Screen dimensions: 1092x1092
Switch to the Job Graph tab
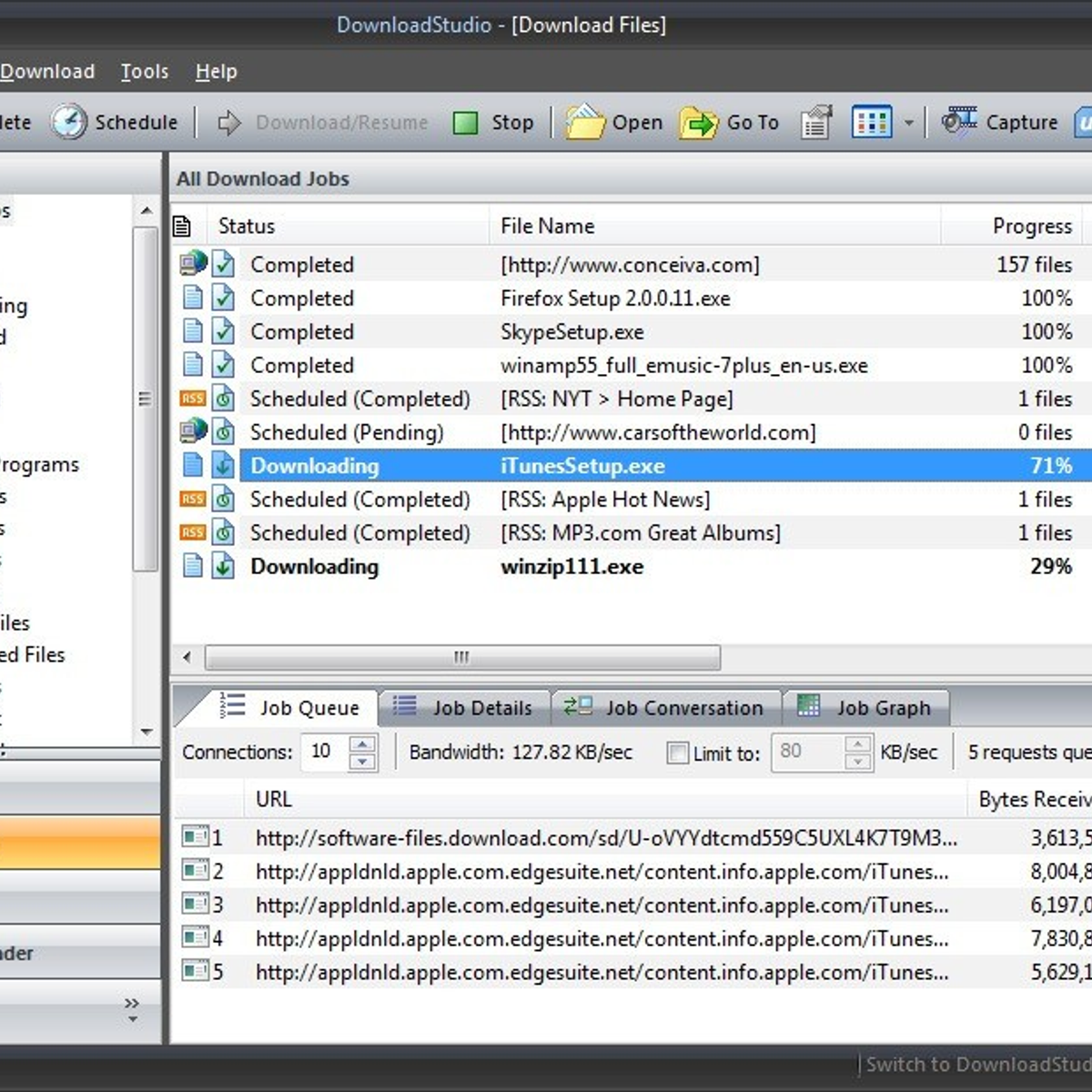[865, 707]
